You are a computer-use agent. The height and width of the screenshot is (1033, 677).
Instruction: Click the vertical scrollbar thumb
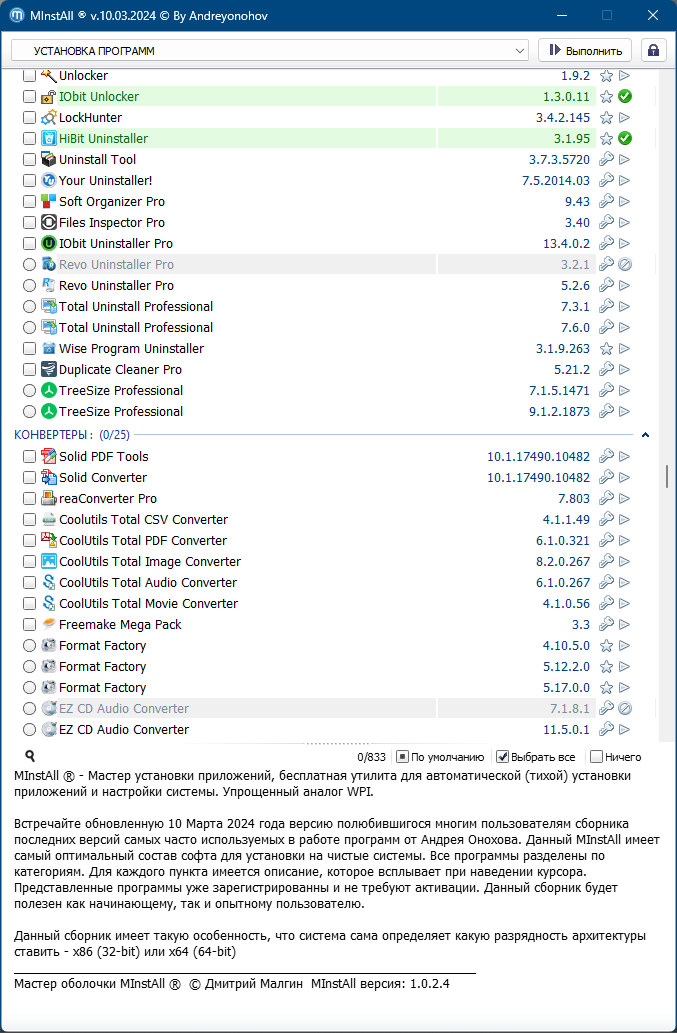click(x=667, y=477)
